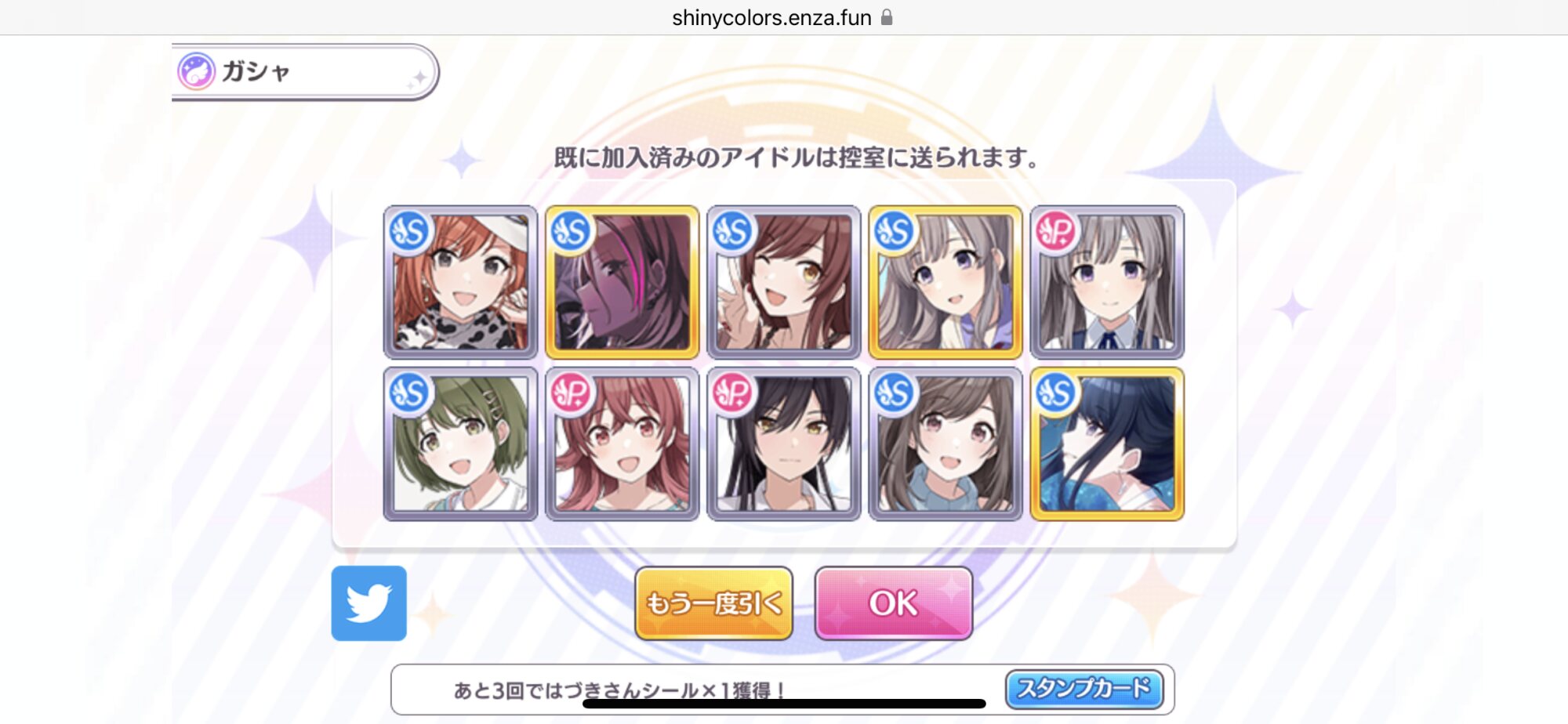
Task: Click the ガシャ header icon
Action: point(196,71)
